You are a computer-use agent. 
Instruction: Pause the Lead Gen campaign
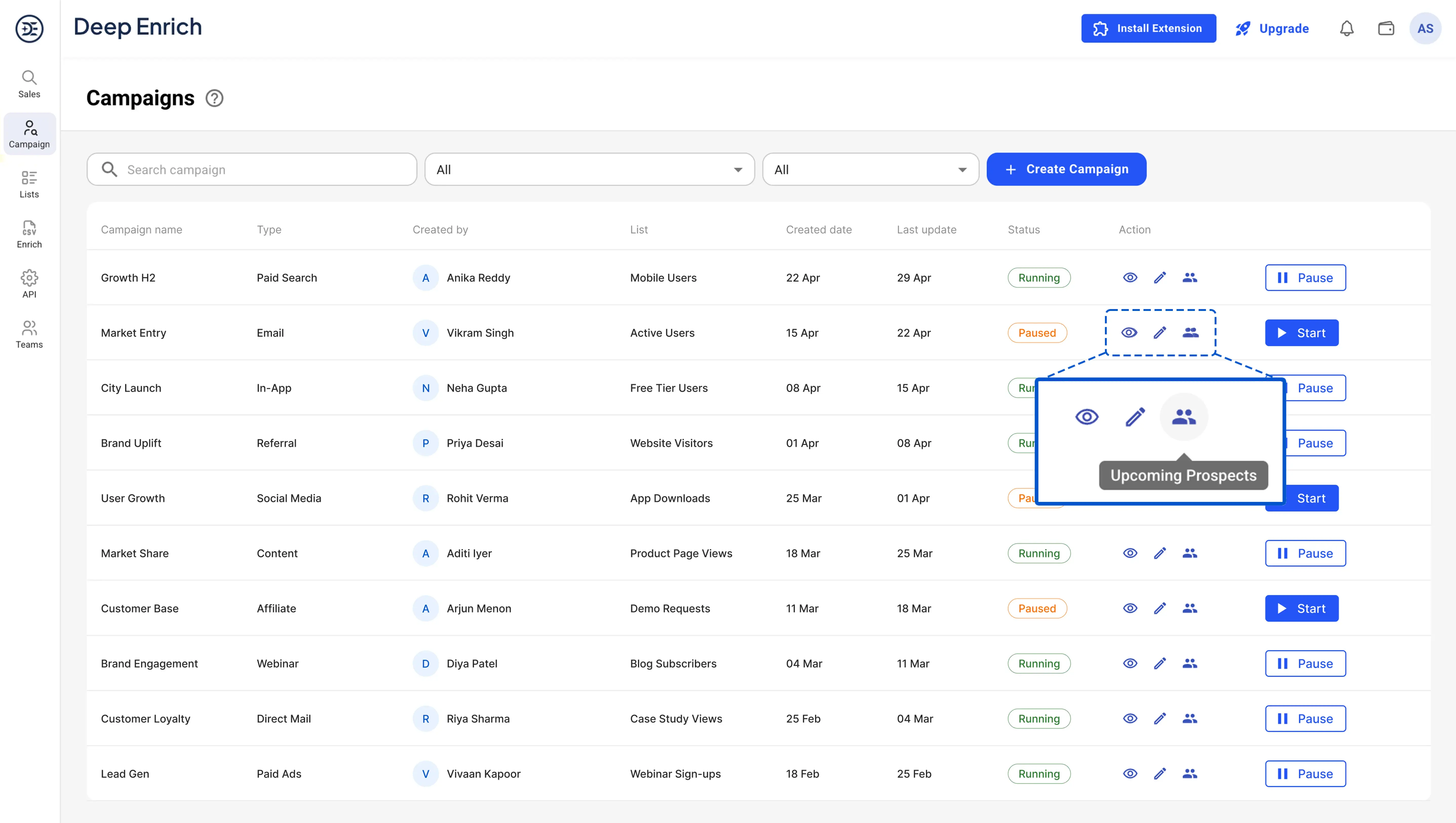1306,773
